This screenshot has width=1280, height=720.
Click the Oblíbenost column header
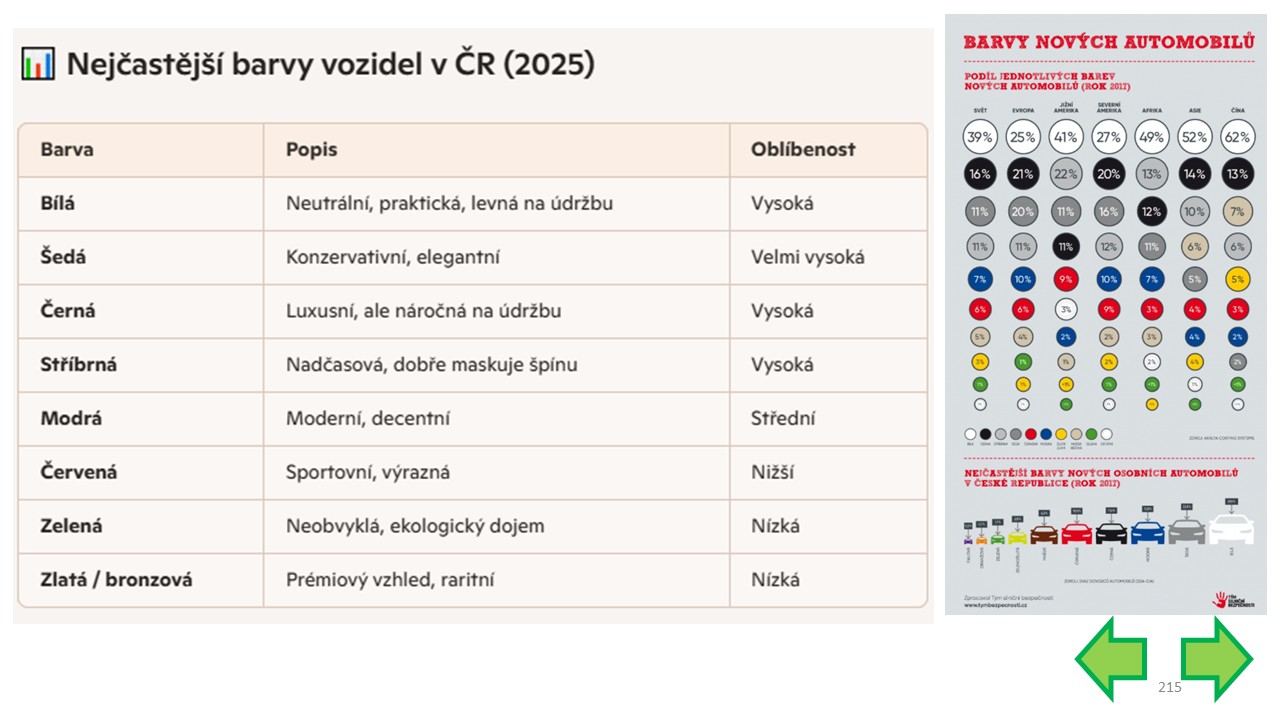tap(804, 149)
